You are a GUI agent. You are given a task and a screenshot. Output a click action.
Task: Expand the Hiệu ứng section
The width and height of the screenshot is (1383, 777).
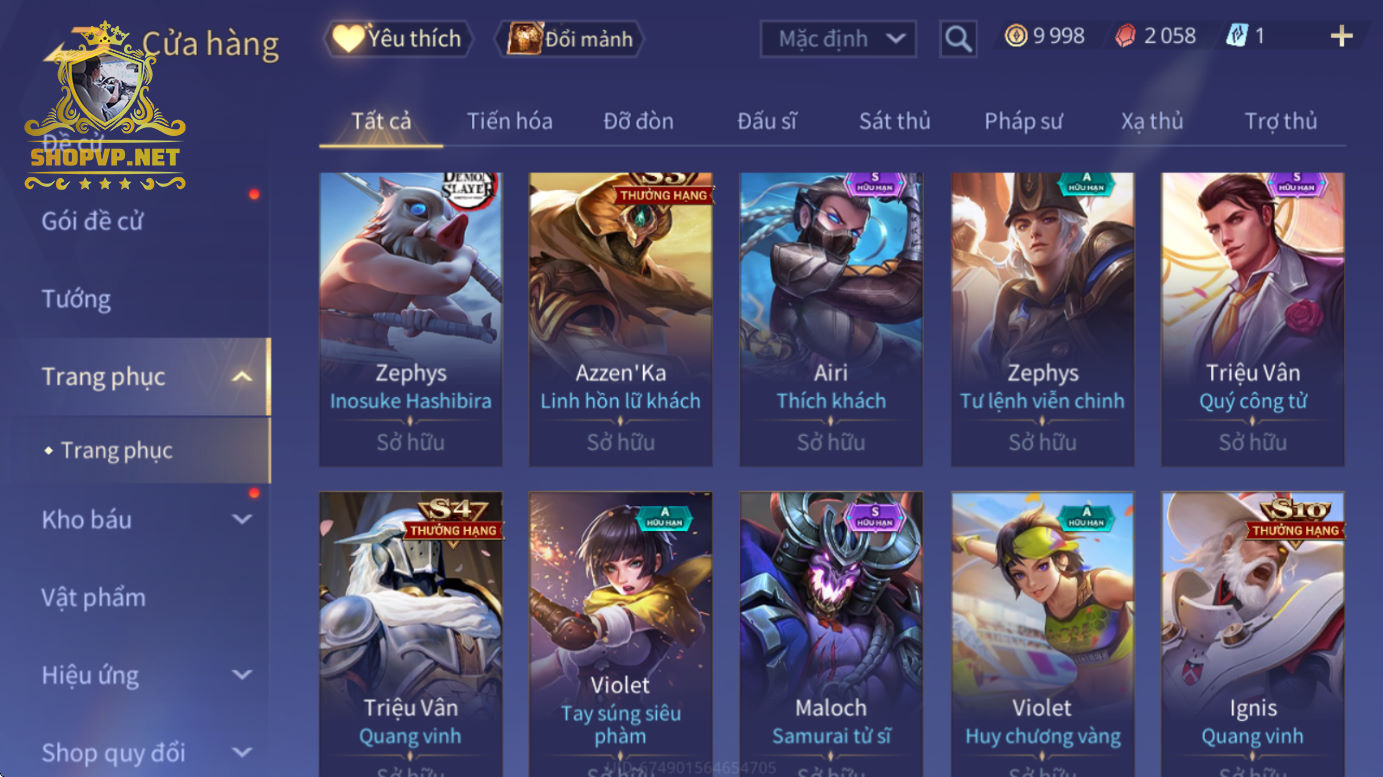point(242,675)
